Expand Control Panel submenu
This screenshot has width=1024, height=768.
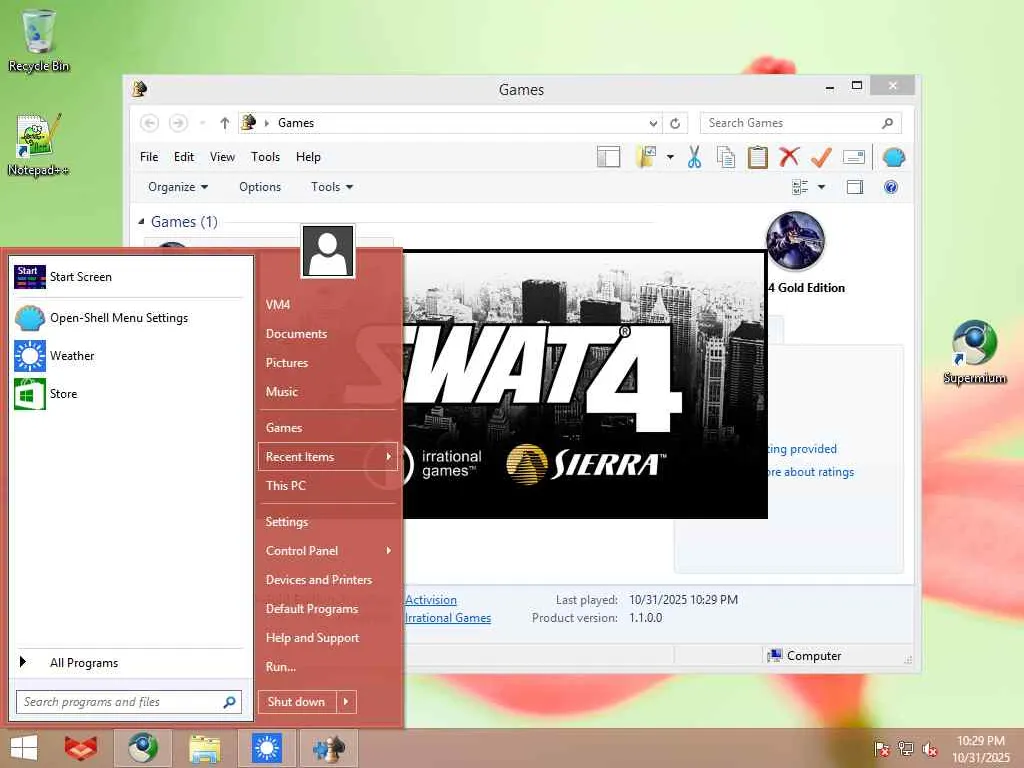tap(328, 551)
